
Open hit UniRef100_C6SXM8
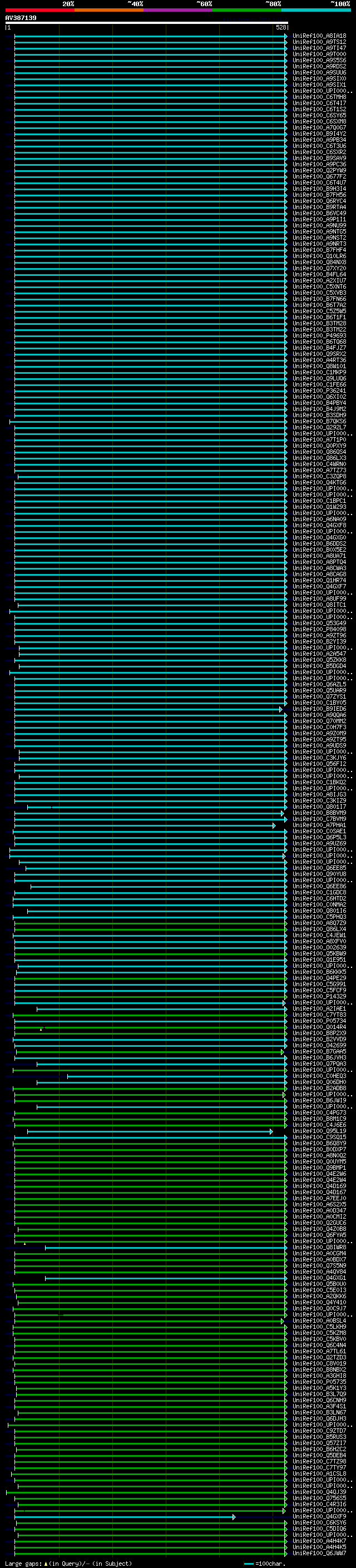(x=319, y=122)
